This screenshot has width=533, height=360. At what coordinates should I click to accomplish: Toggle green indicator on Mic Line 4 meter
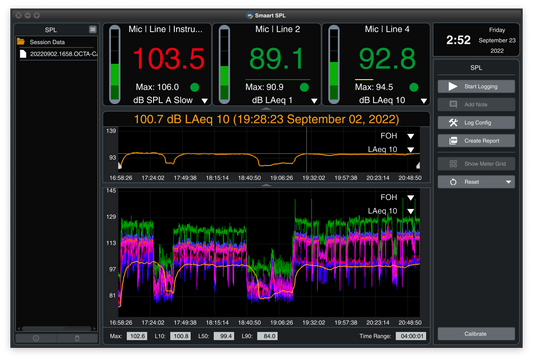coord(414,87)
